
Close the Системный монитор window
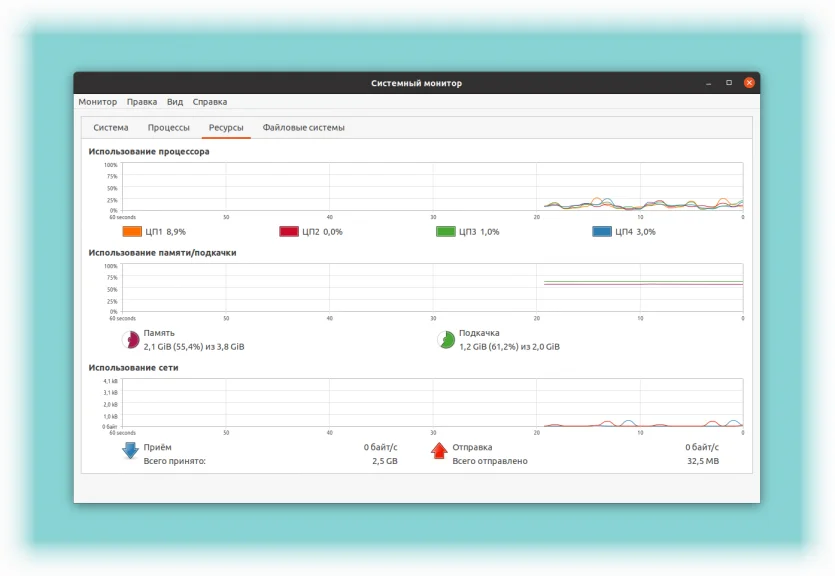(749, 83)
